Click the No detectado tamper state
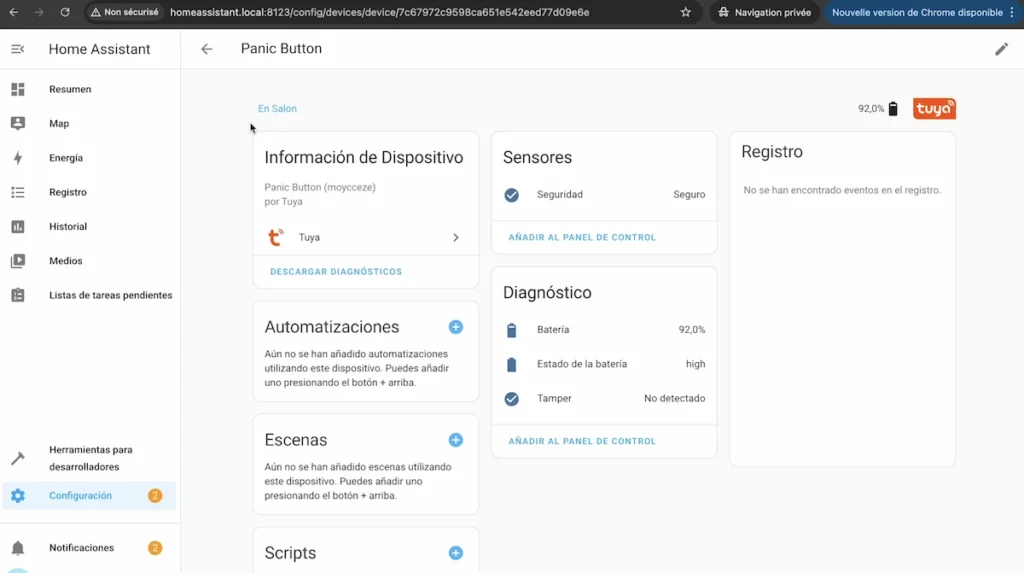This screenshot has width=1024, height=573. [x=675, y=399]
